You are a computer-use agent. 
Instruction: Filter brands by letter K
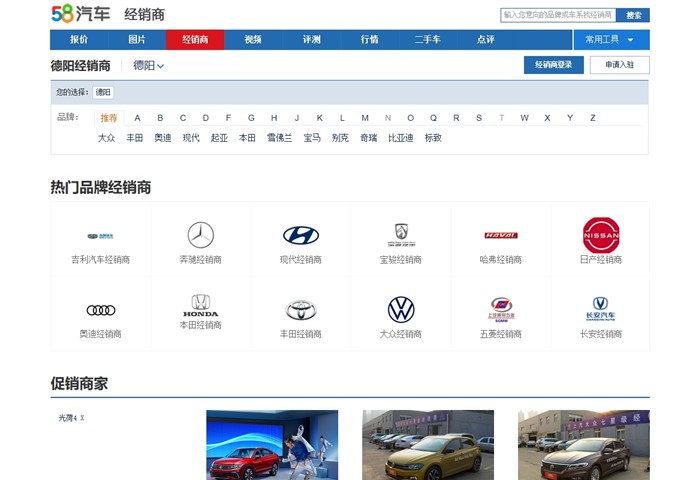[x=320, y=118]
